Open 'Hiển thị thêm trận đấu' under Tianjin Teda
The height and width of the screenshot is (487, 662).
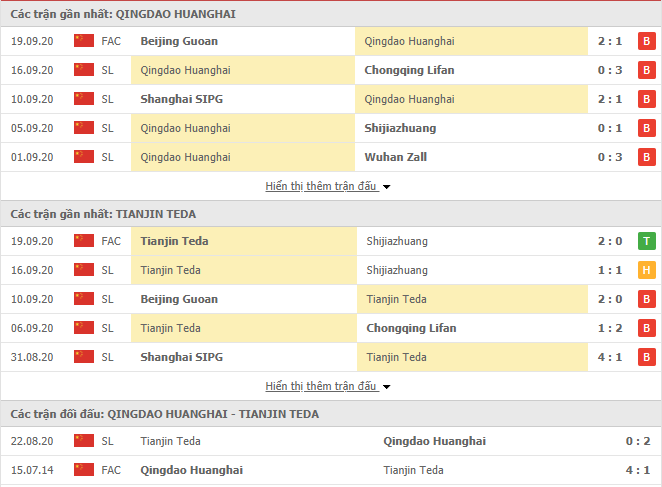tap(320, 386)
